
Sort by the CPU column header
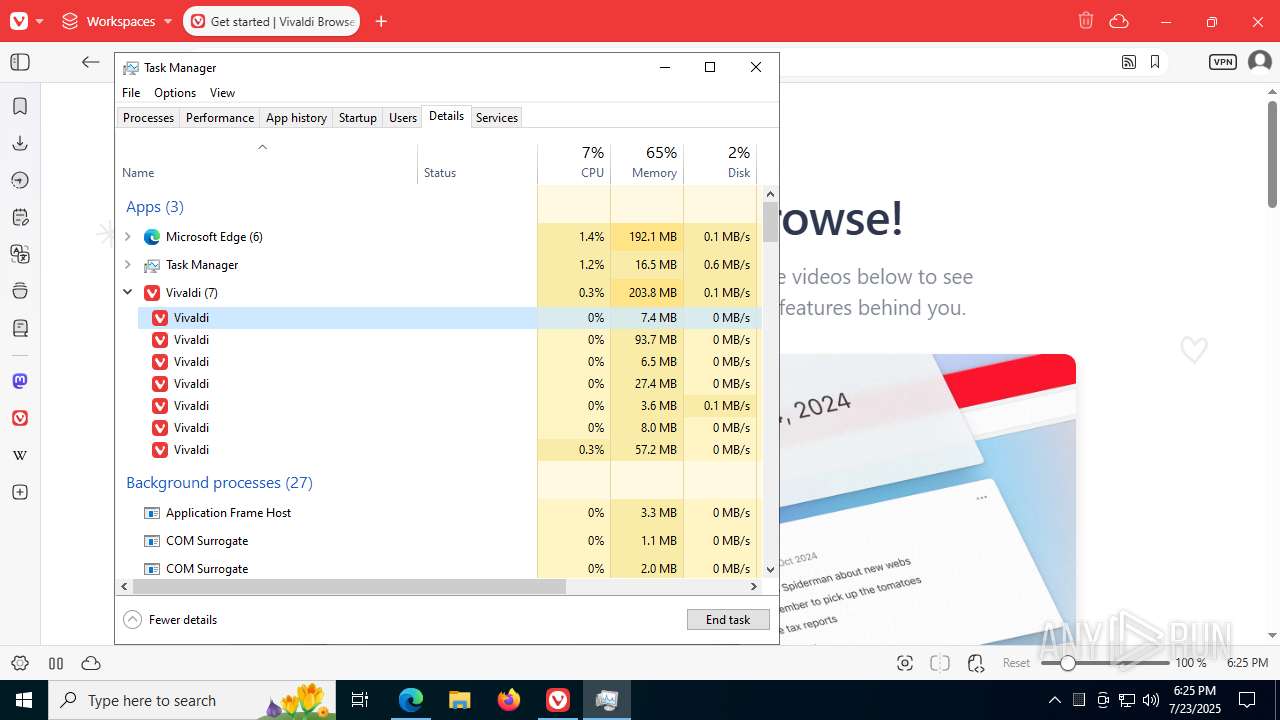[575, 164]
